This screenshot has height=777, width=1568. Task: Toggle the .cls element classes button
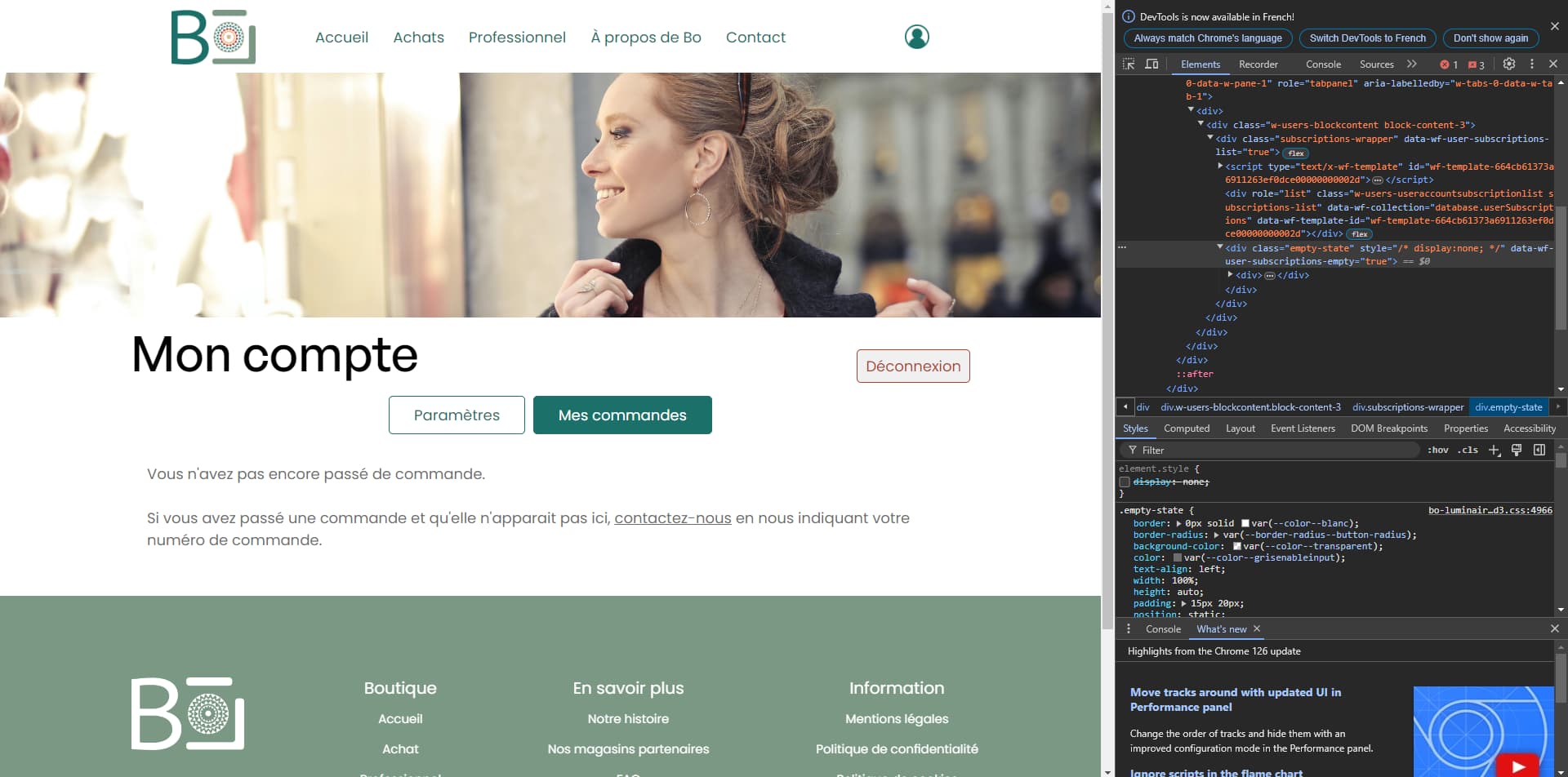1468,450
